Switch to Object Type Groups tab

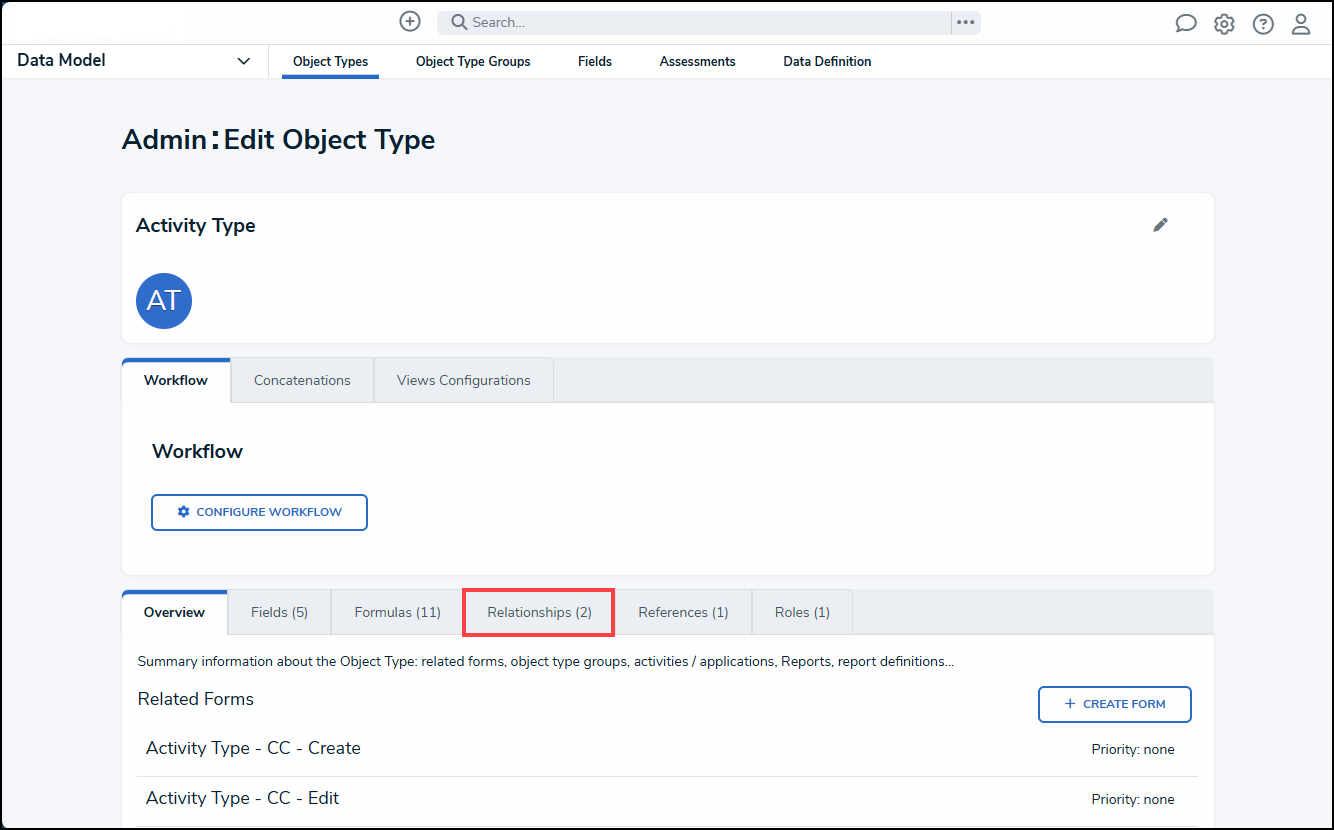[x=473, y=61]
